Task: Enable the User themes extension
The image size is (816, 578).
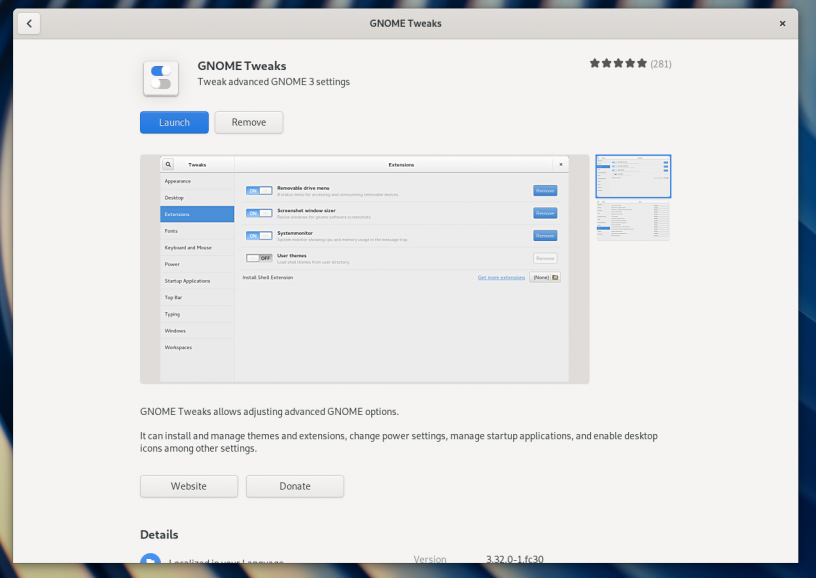Action: [x=260, y=257]
